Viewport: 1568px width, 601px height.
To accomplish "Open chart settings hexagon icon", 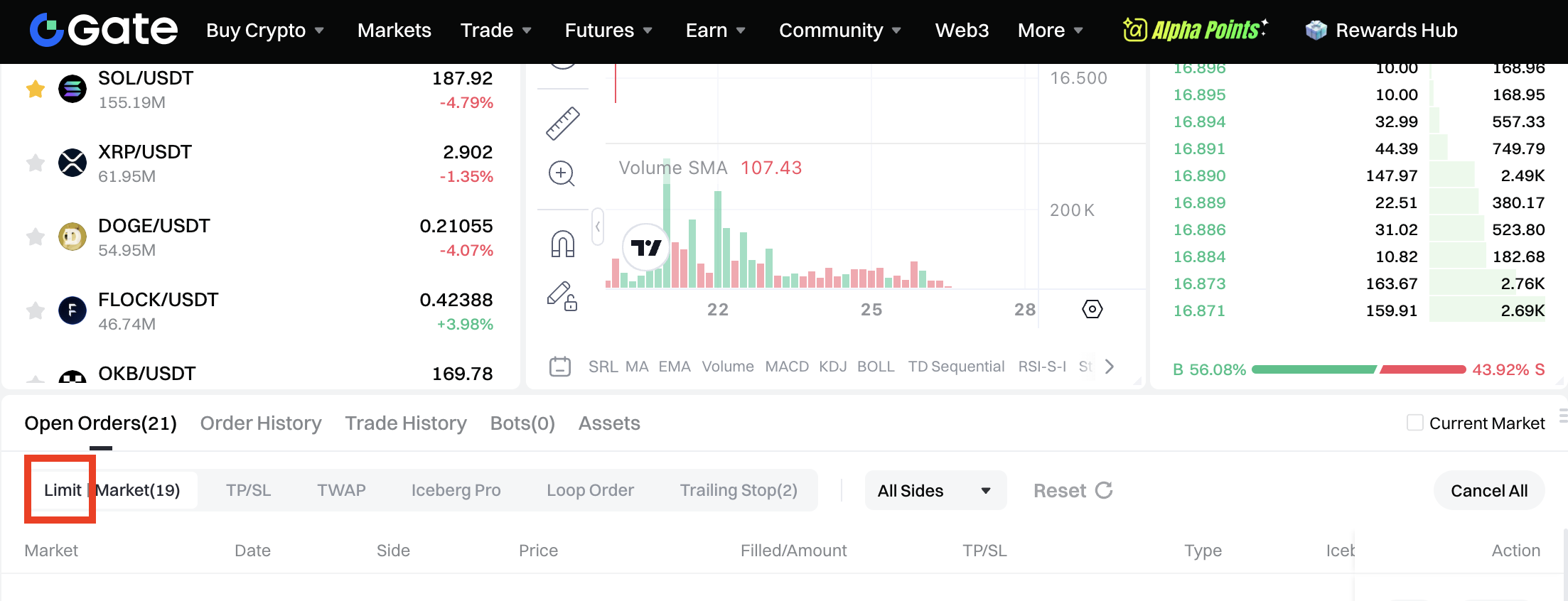I will [x=1092, y=309].
